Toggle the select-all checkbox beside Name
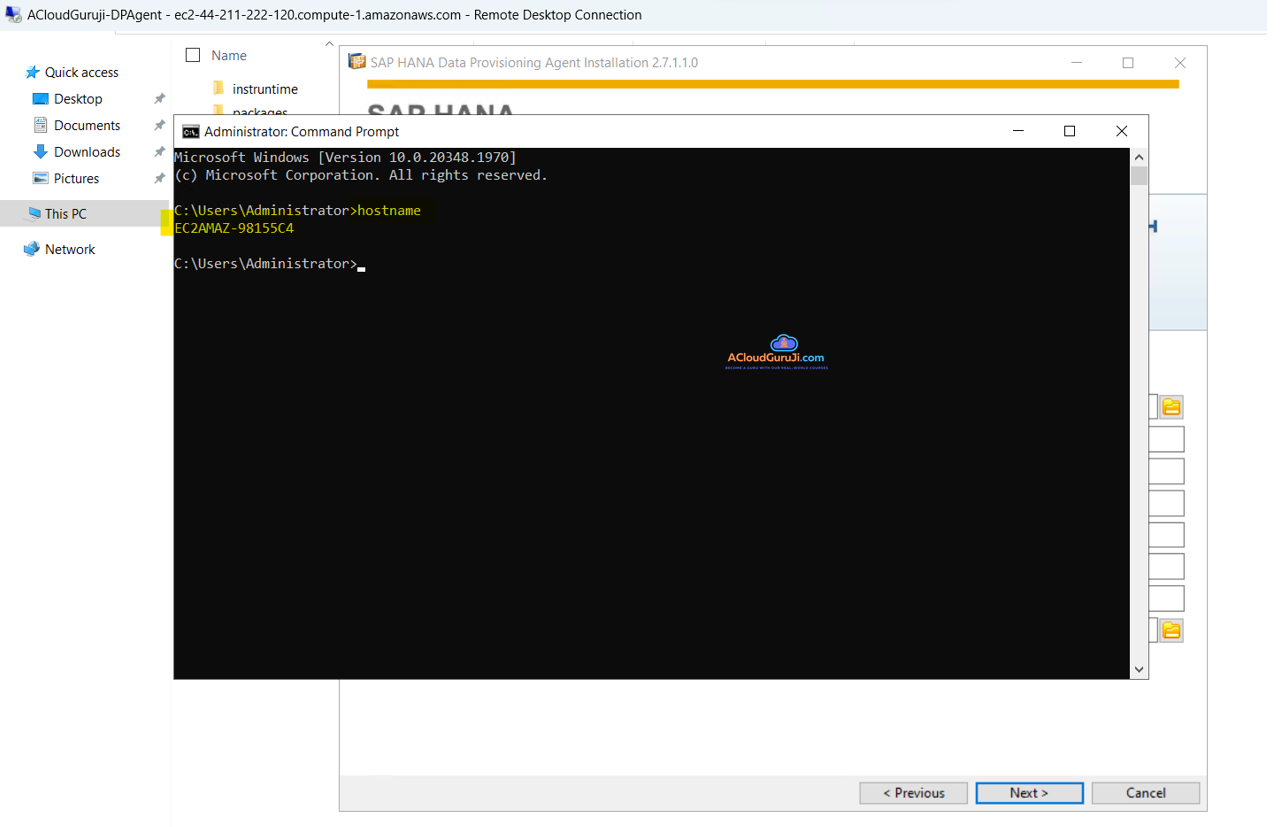This screenshot has height=827, width=1283. pyautogui.click(x=193, y=56)
